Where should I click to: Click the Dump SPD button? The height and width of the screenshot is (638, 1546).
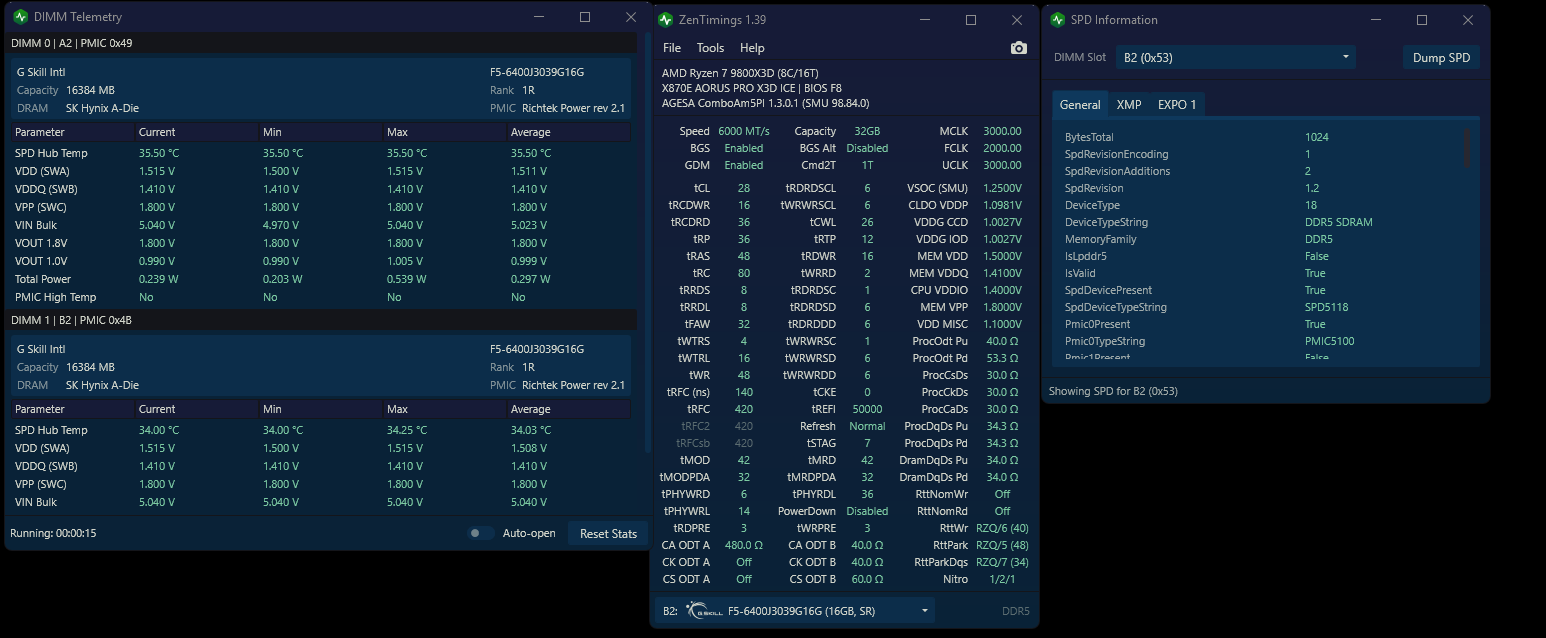[1441, 57]
